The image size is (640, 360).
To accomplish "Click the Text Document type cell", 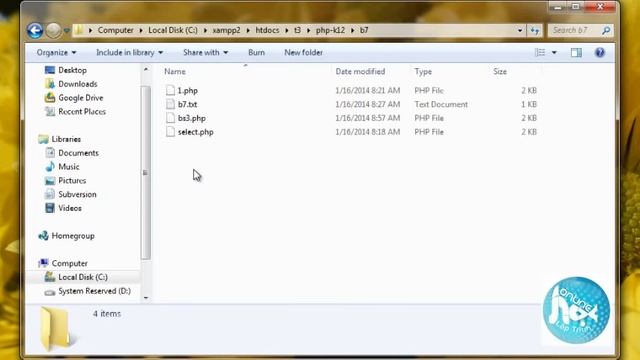I will (441, 104).
